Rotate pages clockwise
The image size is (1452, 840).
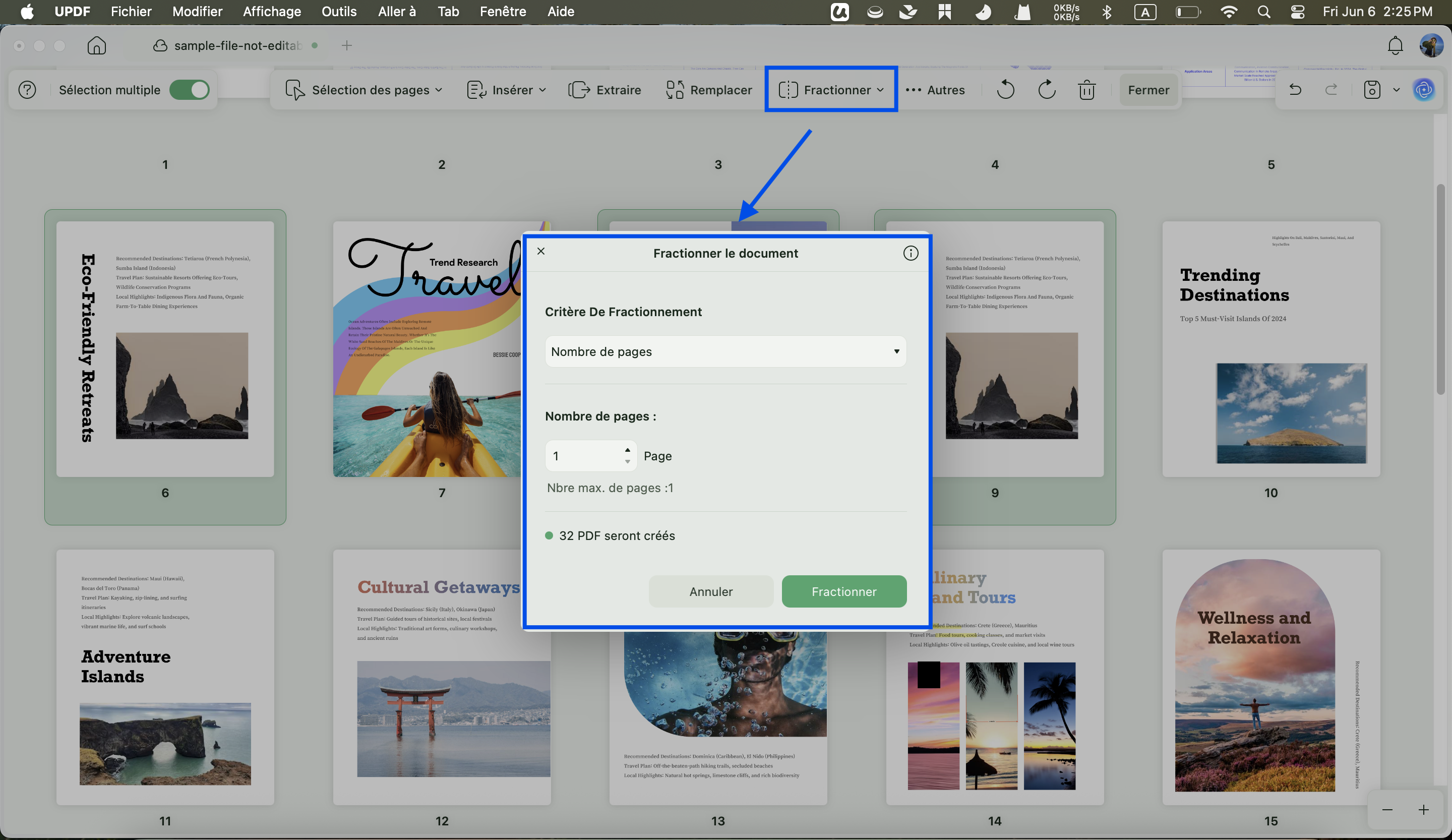(1046, 90)
